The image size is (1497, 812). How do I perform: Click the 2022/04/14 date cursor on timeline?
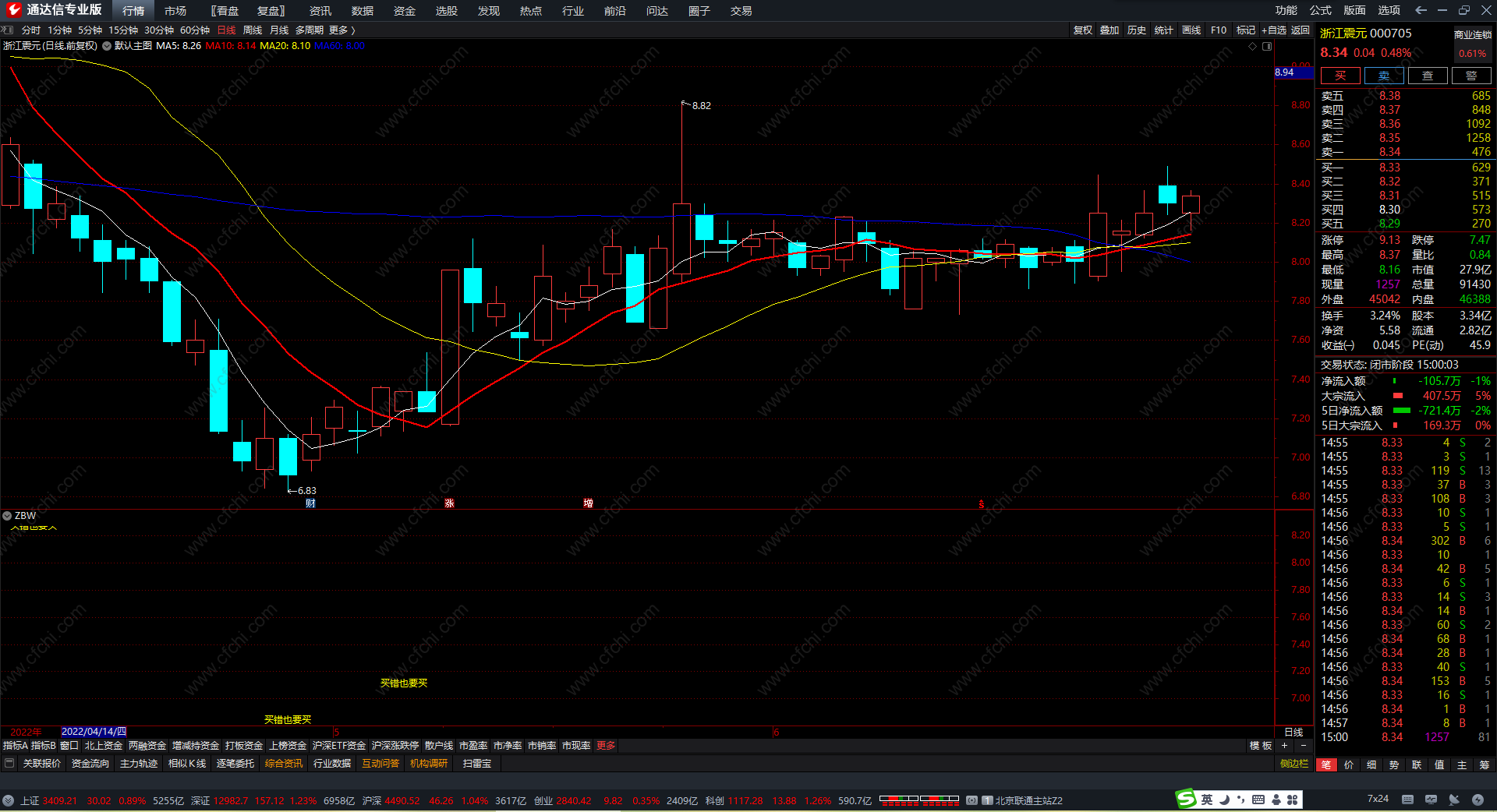(x=94, y=732)
